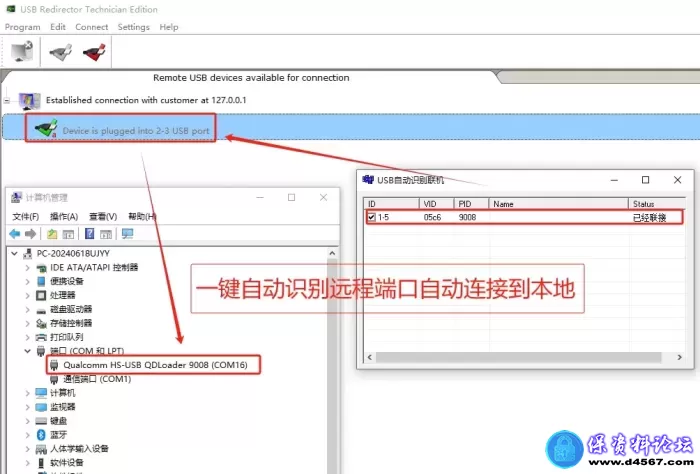Image resolution: width=700 pixels, height=474 pixels.
Task: Open the Connect menu
Action: tap(92, 27)
